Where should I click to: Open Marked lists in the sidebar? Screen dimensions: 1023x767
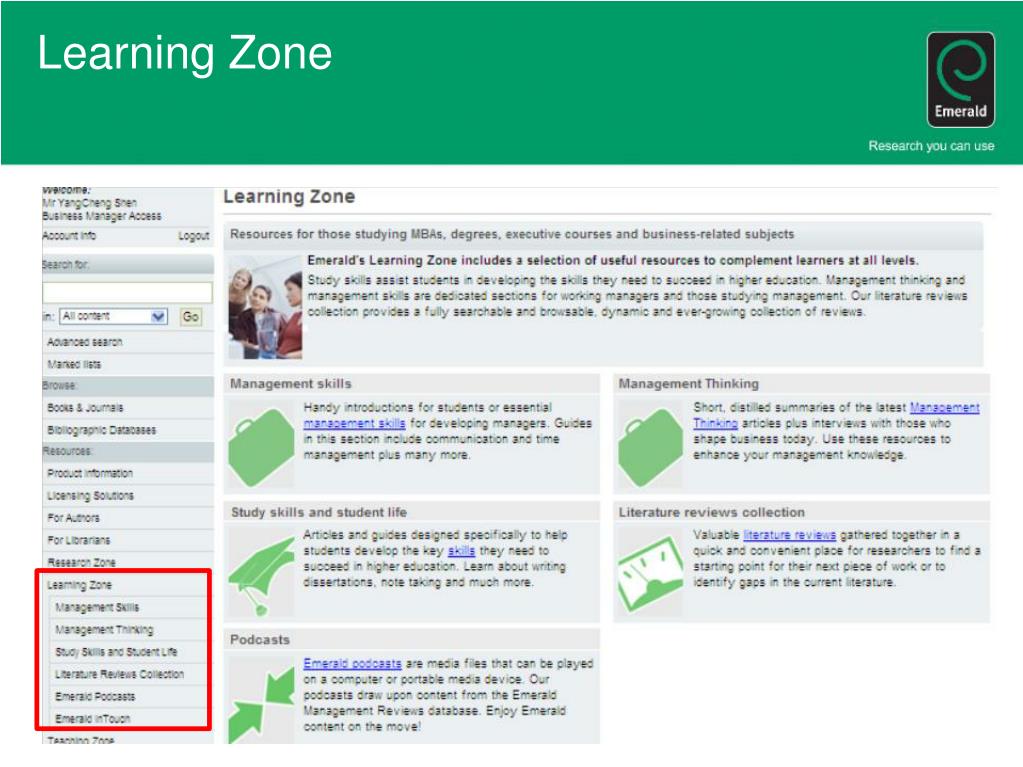74,364
